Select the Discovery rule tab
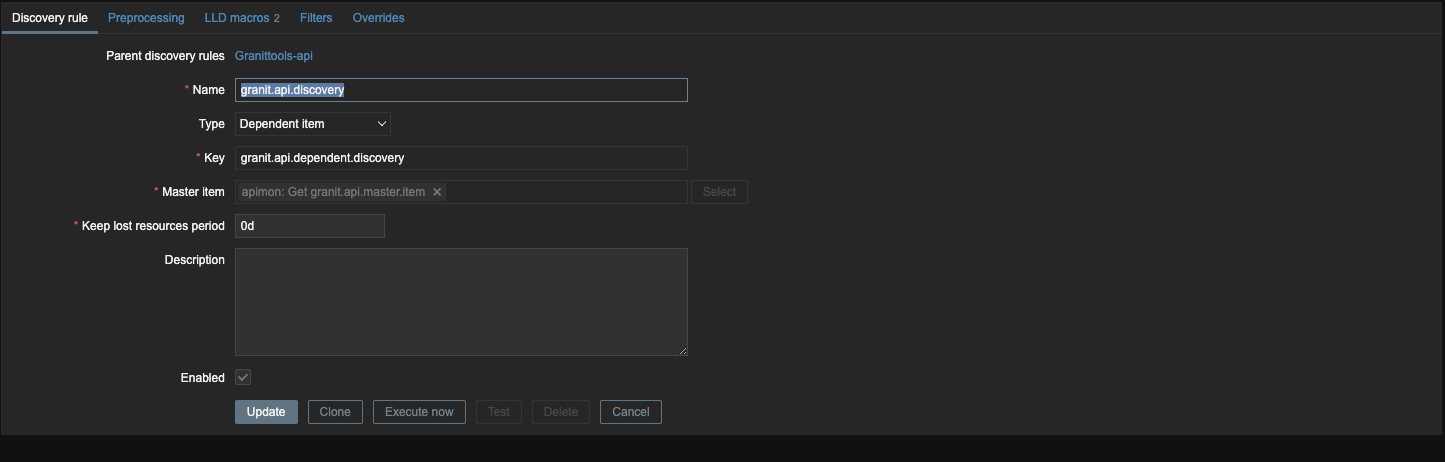 [50, 18]
